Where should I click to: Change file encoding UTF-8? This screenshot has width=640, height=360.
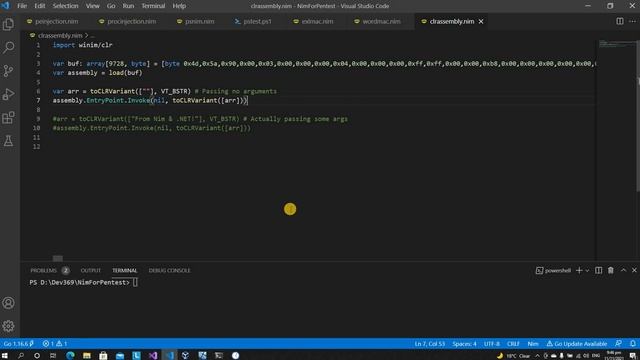(x=491, y=344)
